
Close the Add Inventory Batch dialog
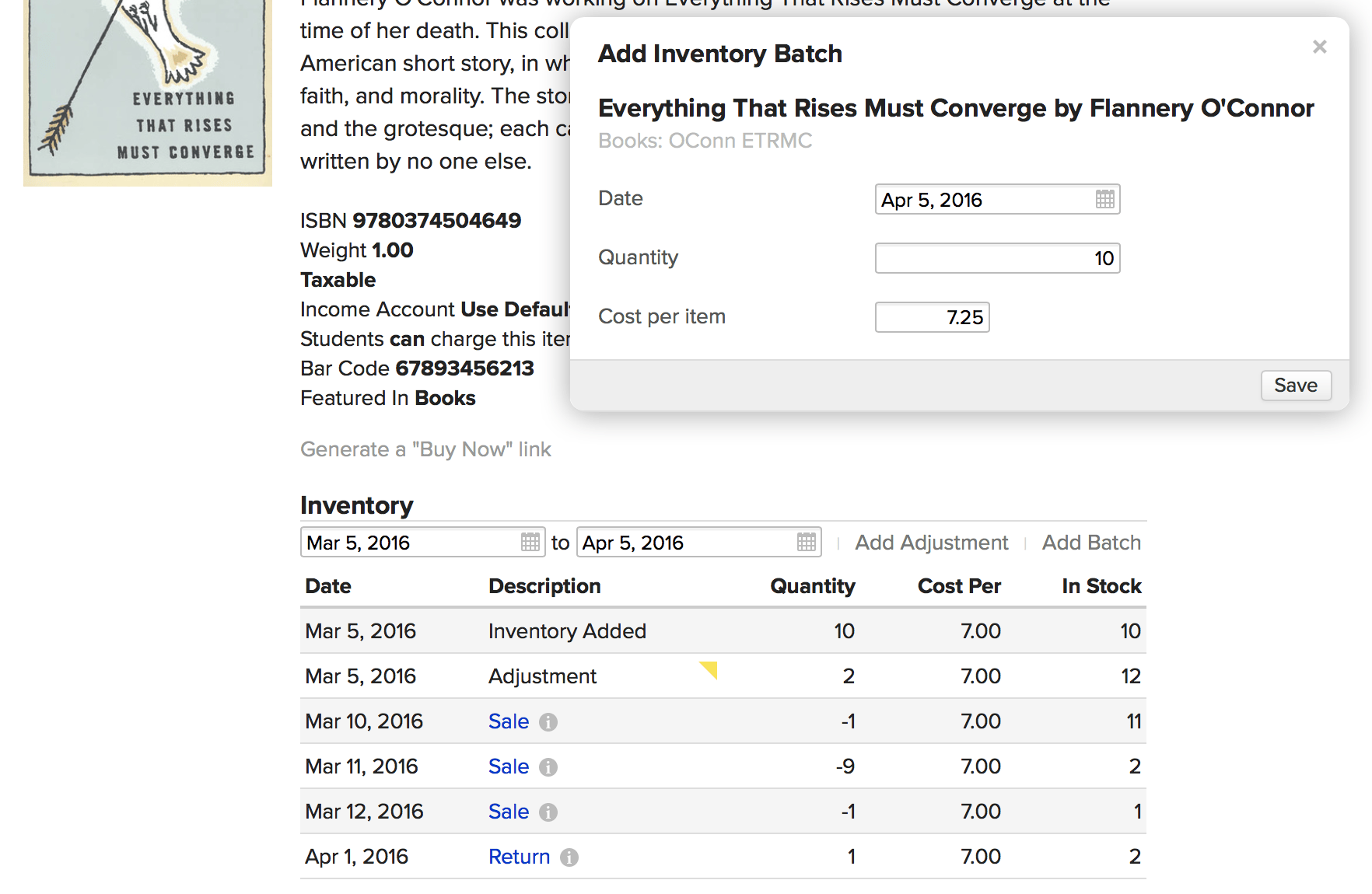pos(1319,47)
